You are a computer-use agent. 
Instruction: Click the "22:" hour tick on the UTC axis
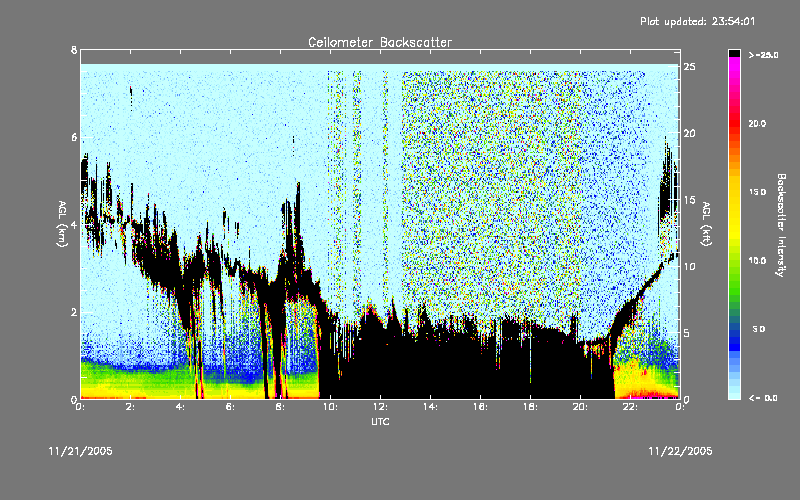pos(630,407)
